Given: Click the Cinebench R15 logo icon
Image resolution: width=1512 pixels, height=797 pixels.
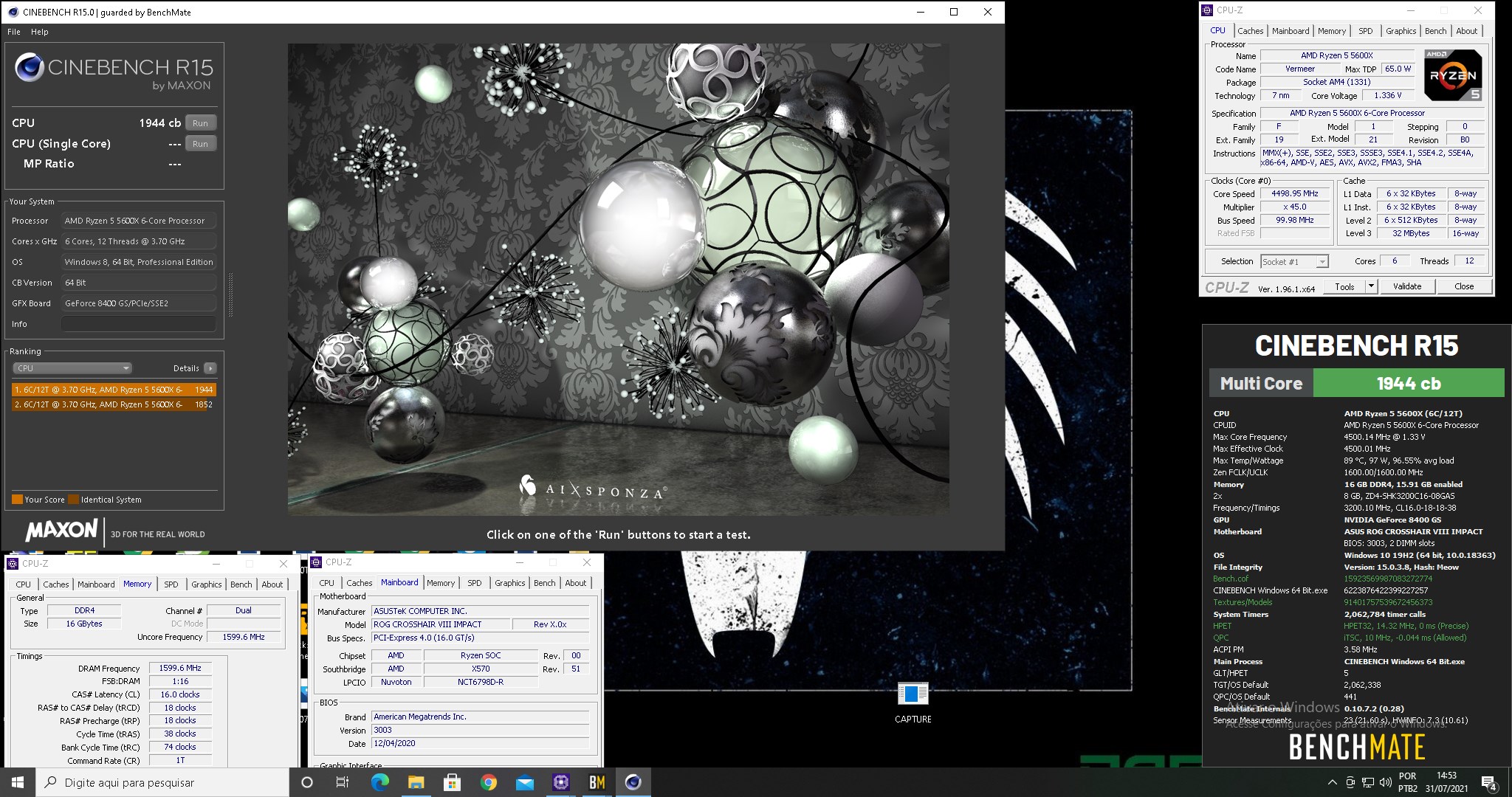Looking at the screenshot, I should click(30, 67).
